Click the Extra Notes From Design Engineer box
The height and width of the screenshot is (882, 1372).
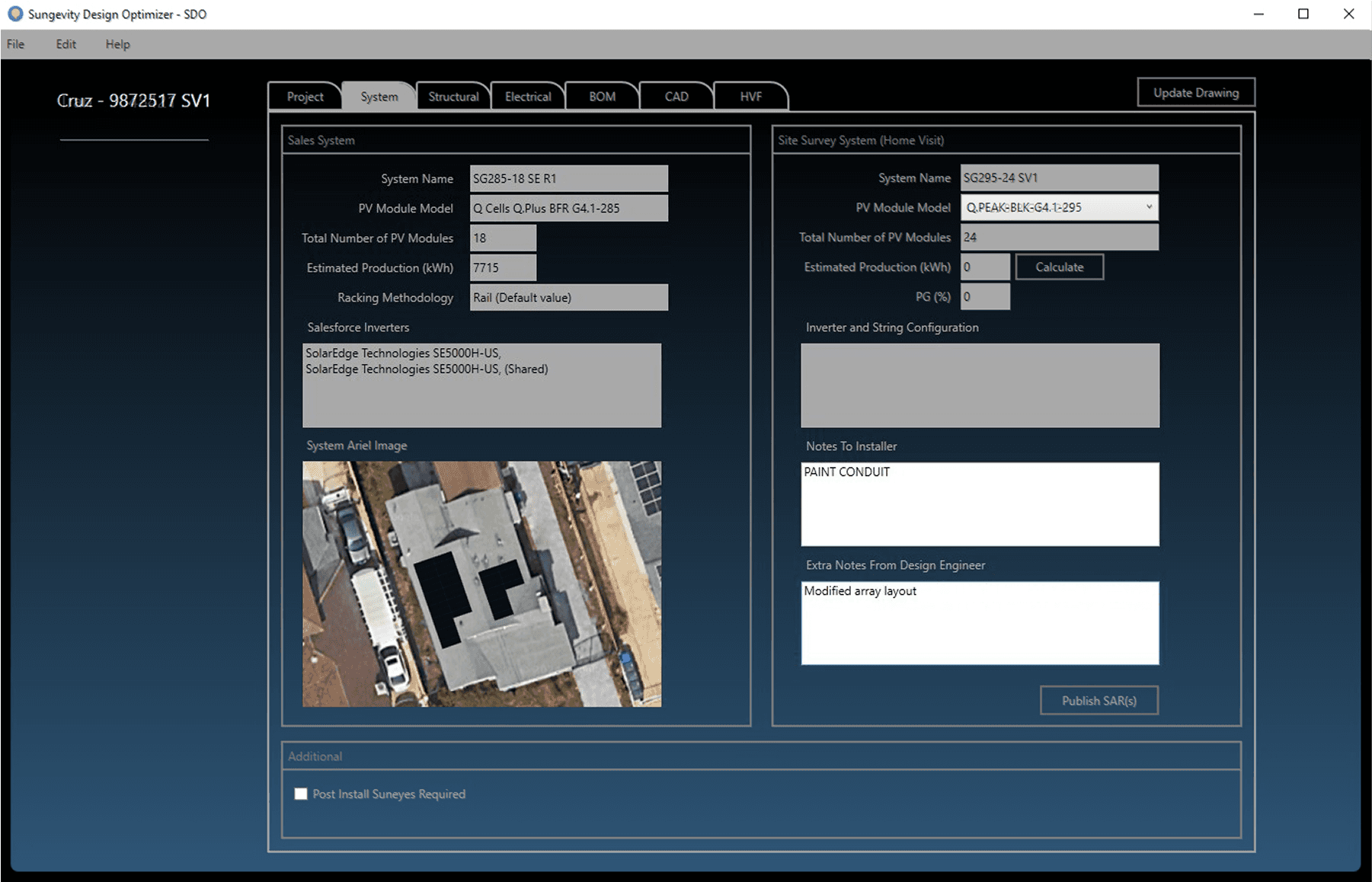tap(980, 623)
